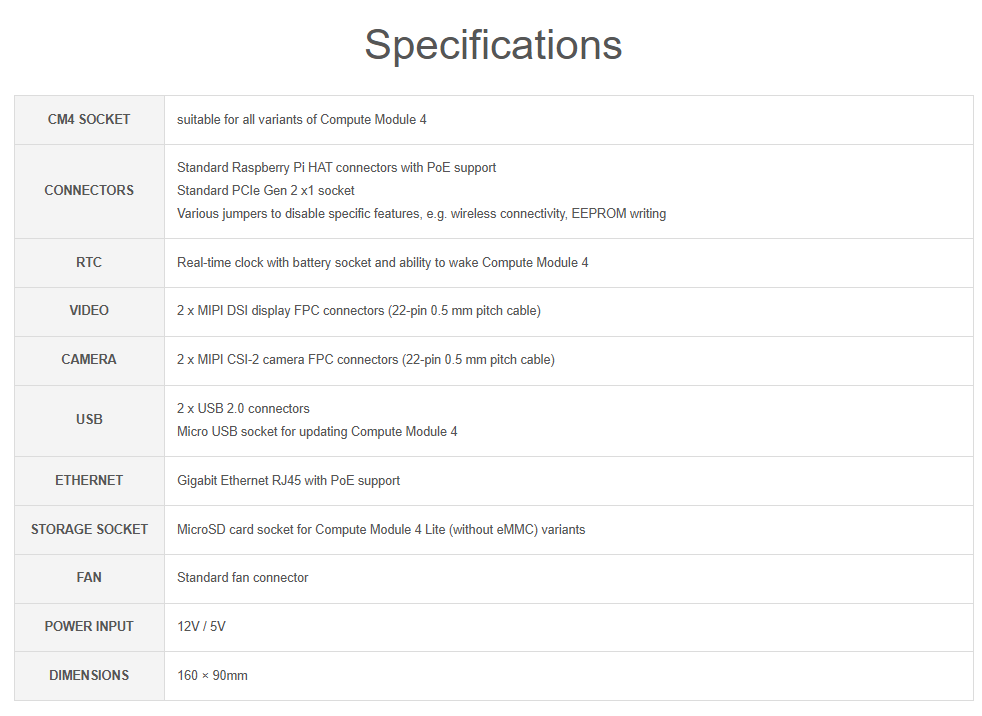The height and width of the screenshot is (716, 982).
Task: Click the USB row label
Action: click(x=89, y=420)
